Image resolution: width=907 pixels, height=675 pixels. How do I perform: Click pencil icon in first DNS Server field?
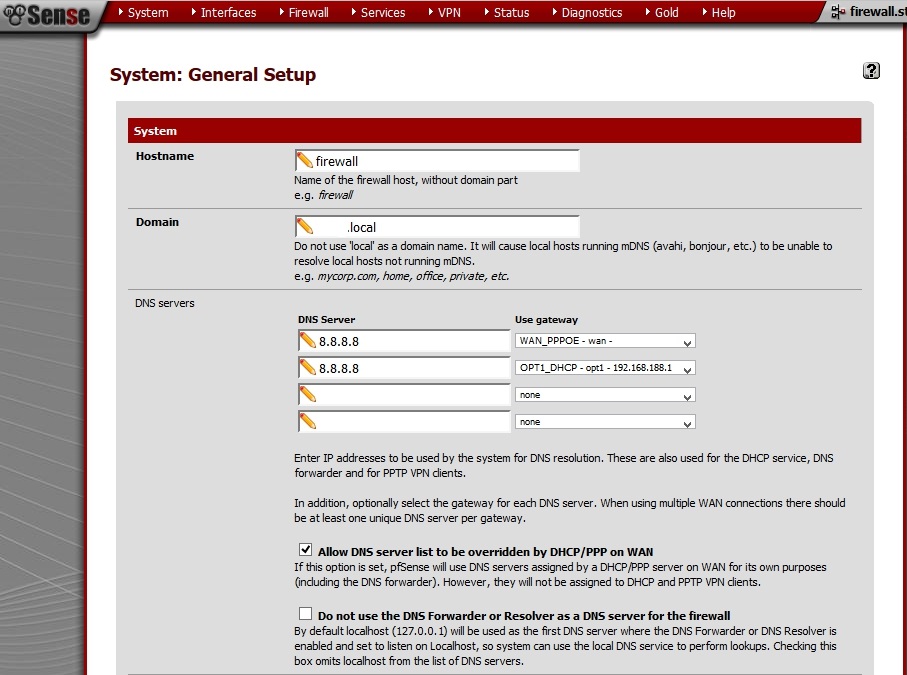pos(308,341)
